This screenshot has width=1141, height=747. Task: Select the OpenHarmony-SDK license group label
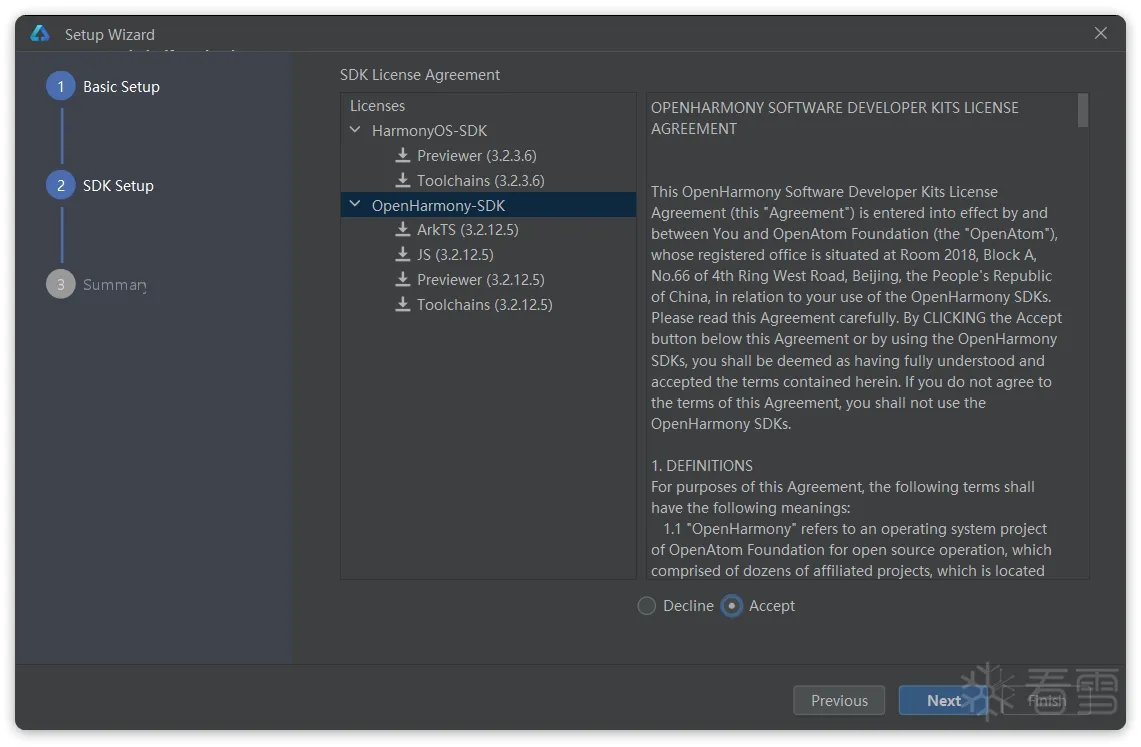(438, 205)
